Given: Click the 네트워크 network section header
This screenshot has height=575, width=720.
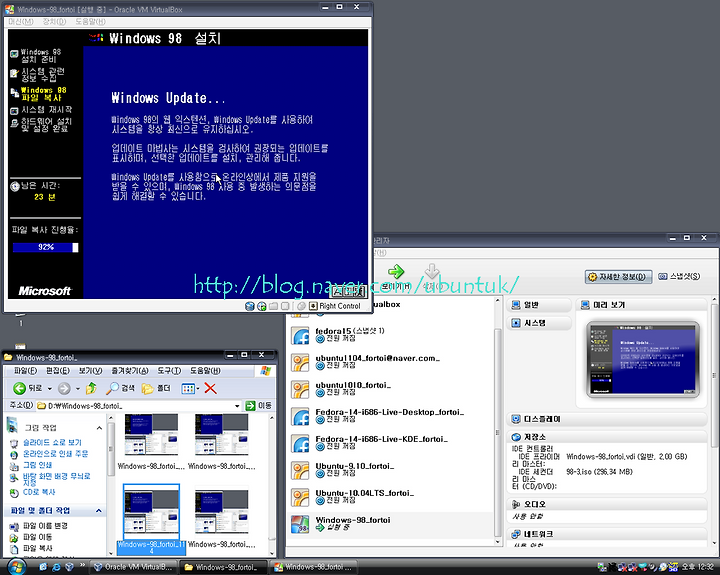Looking at the screenshot, I should click(x=607, y=534).
